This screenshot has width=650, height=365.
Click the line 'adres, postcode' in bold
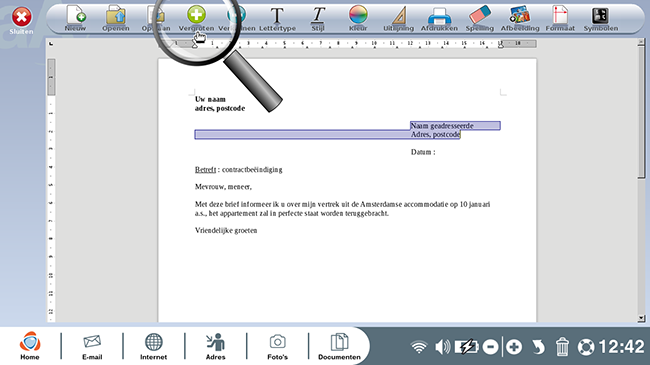(220, 108)
